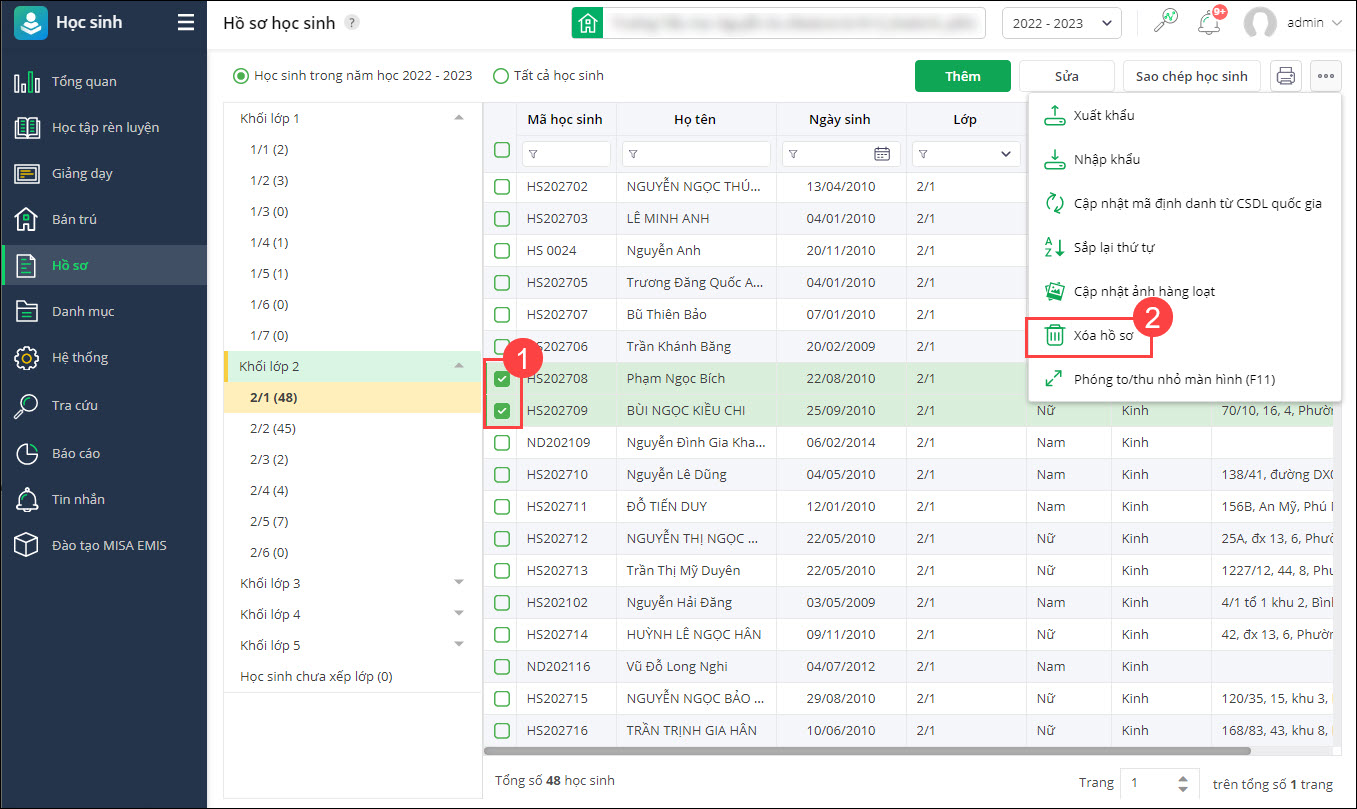This screenshot has width=1357, height=809.
Task: Uncheck the Phạm Ngọc Bích row checkbox
Action: (x=502, y=379)
